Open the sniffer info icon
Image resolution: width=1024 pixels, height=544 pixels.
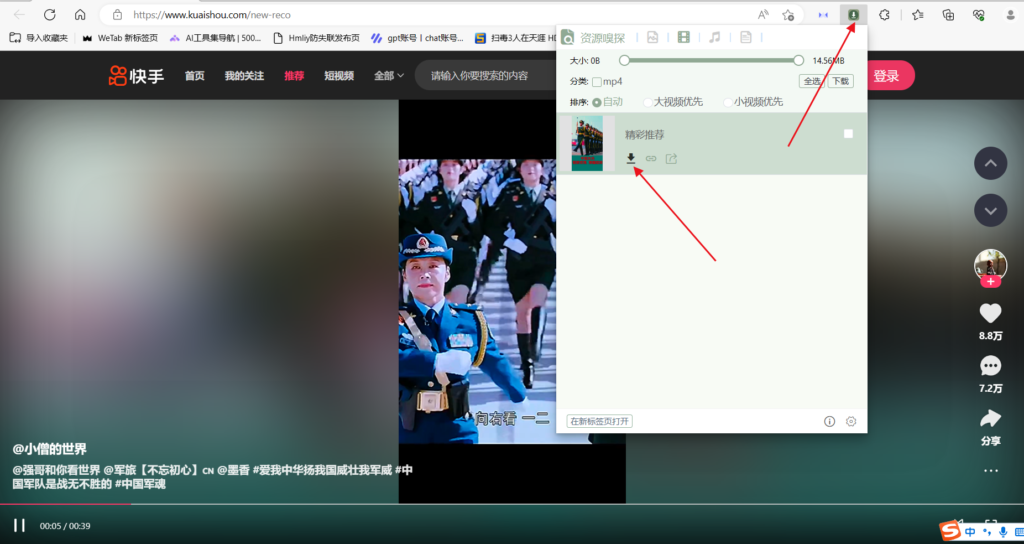coord(829,421)
